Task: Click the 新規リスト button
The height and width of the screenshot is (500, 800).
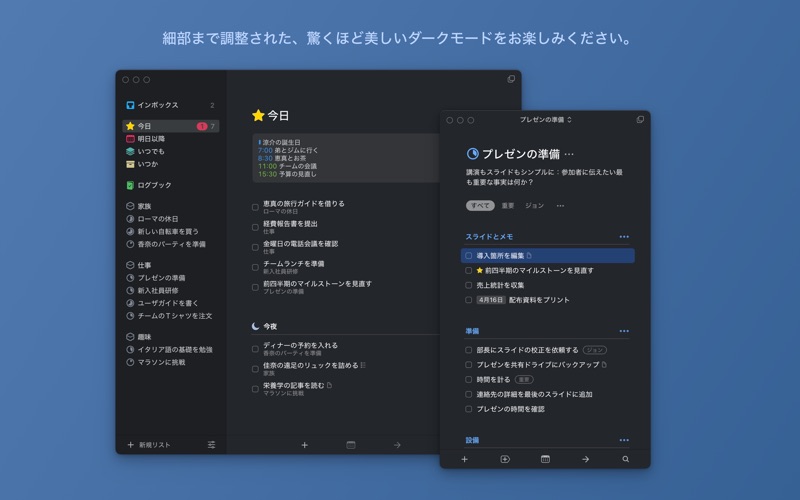Action: pos(148,445)
